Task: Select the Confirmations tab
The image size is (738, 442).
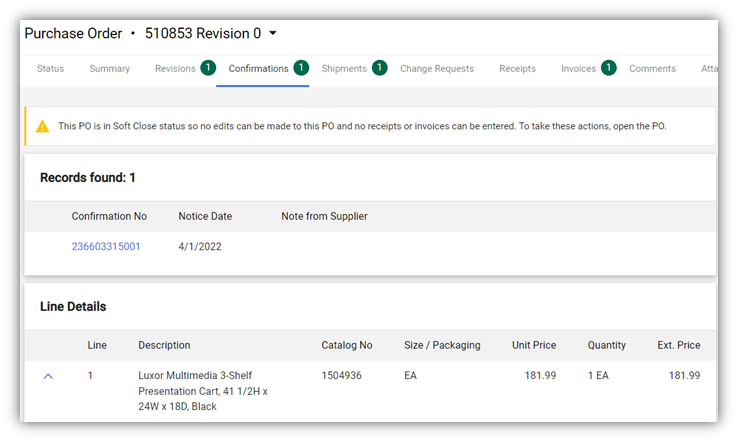Action: click(258, 69)
